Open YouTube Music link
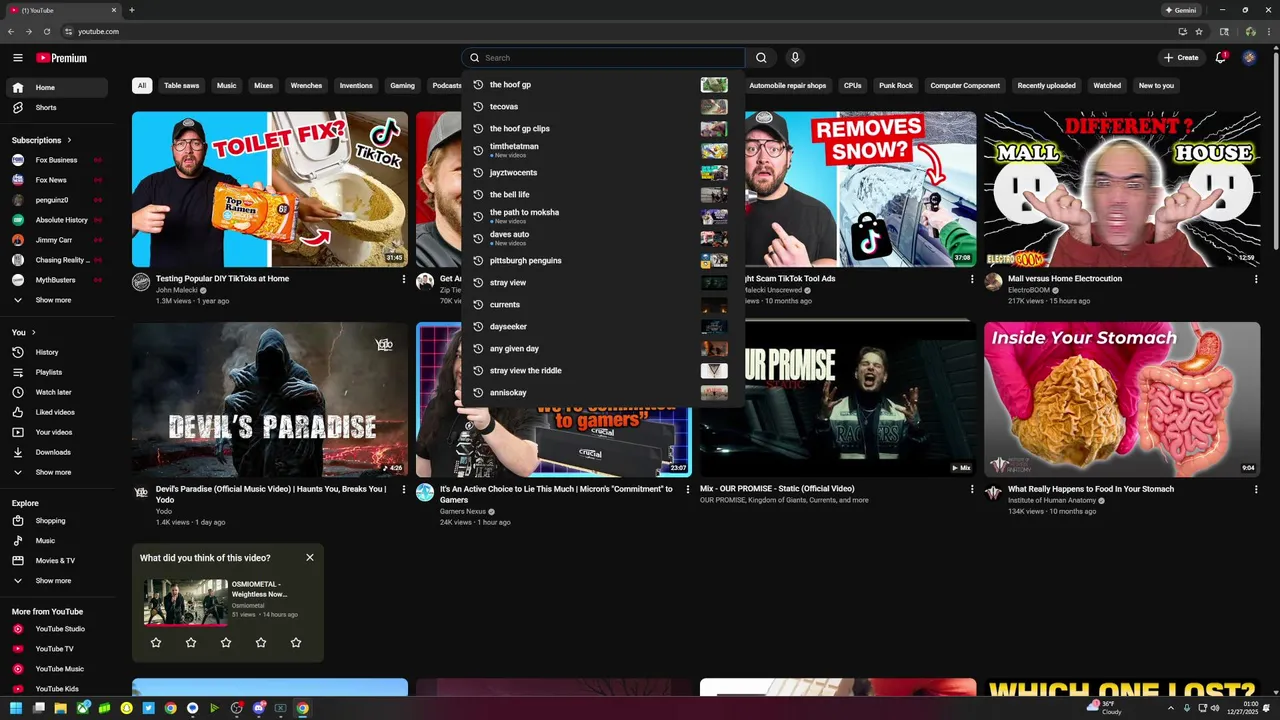This screenshot has height=720, width=1280. pos(56,669)
